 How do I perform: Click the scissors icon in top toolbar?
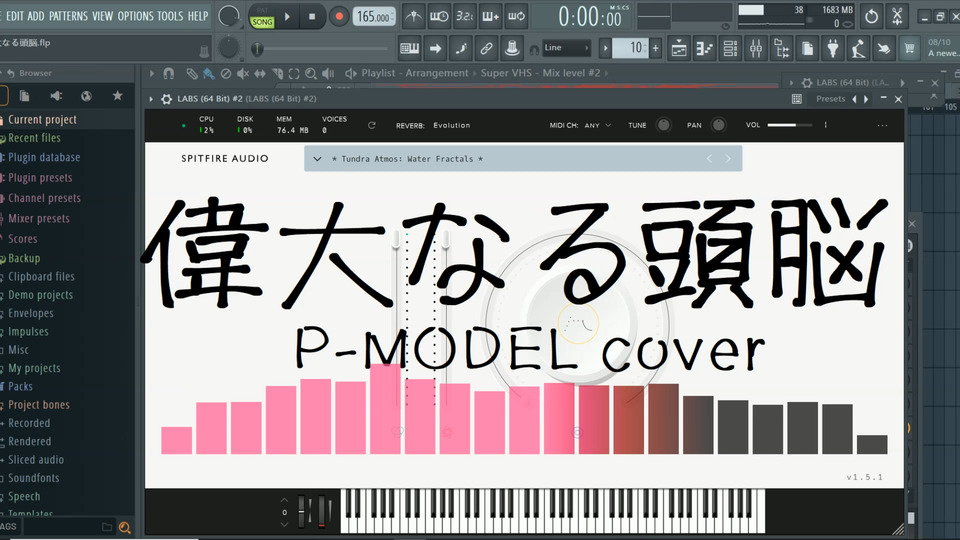click(x=897, y=17)
